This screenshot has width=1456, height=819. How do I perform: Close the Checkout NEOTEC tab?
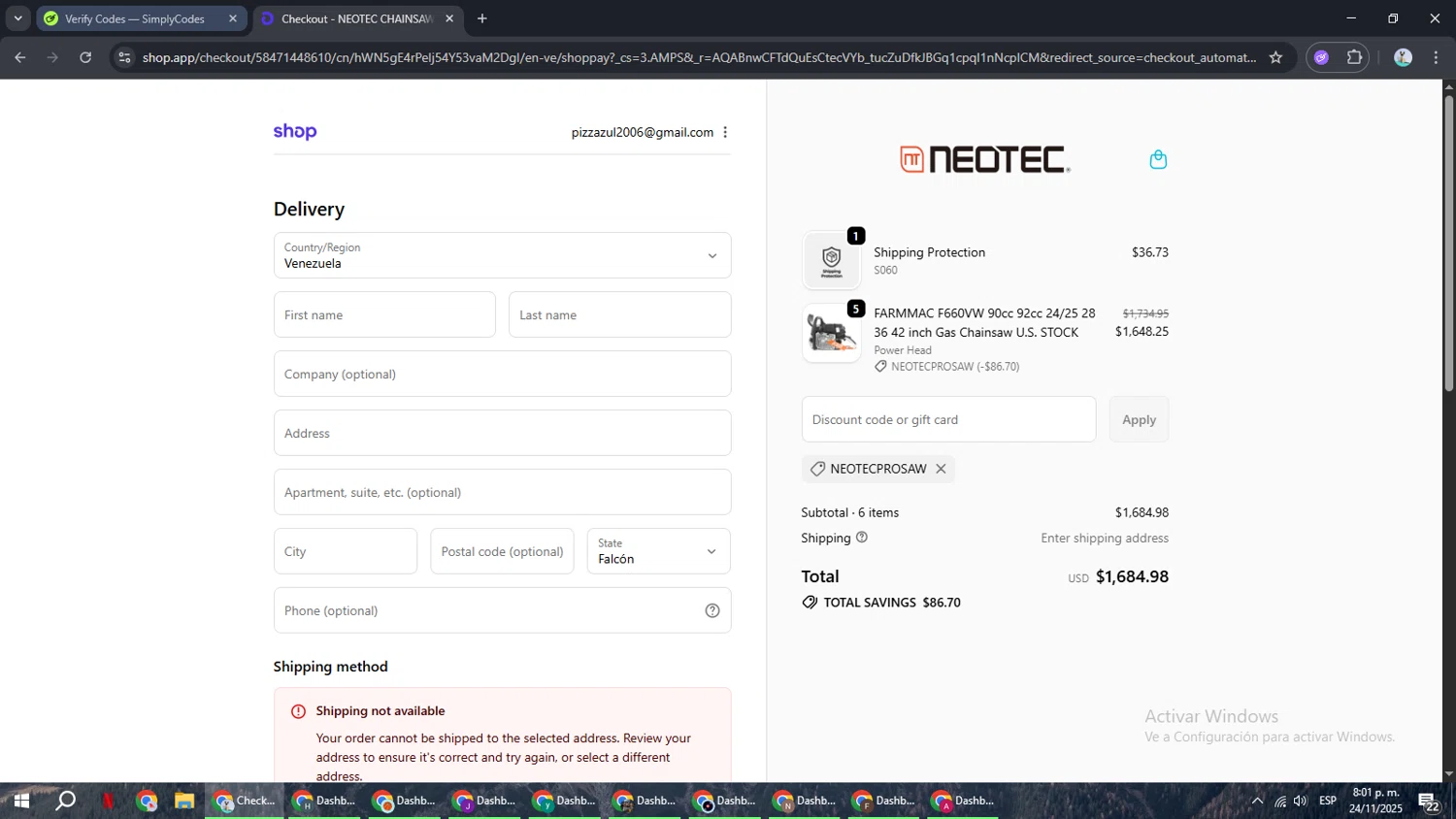[449, 18]
